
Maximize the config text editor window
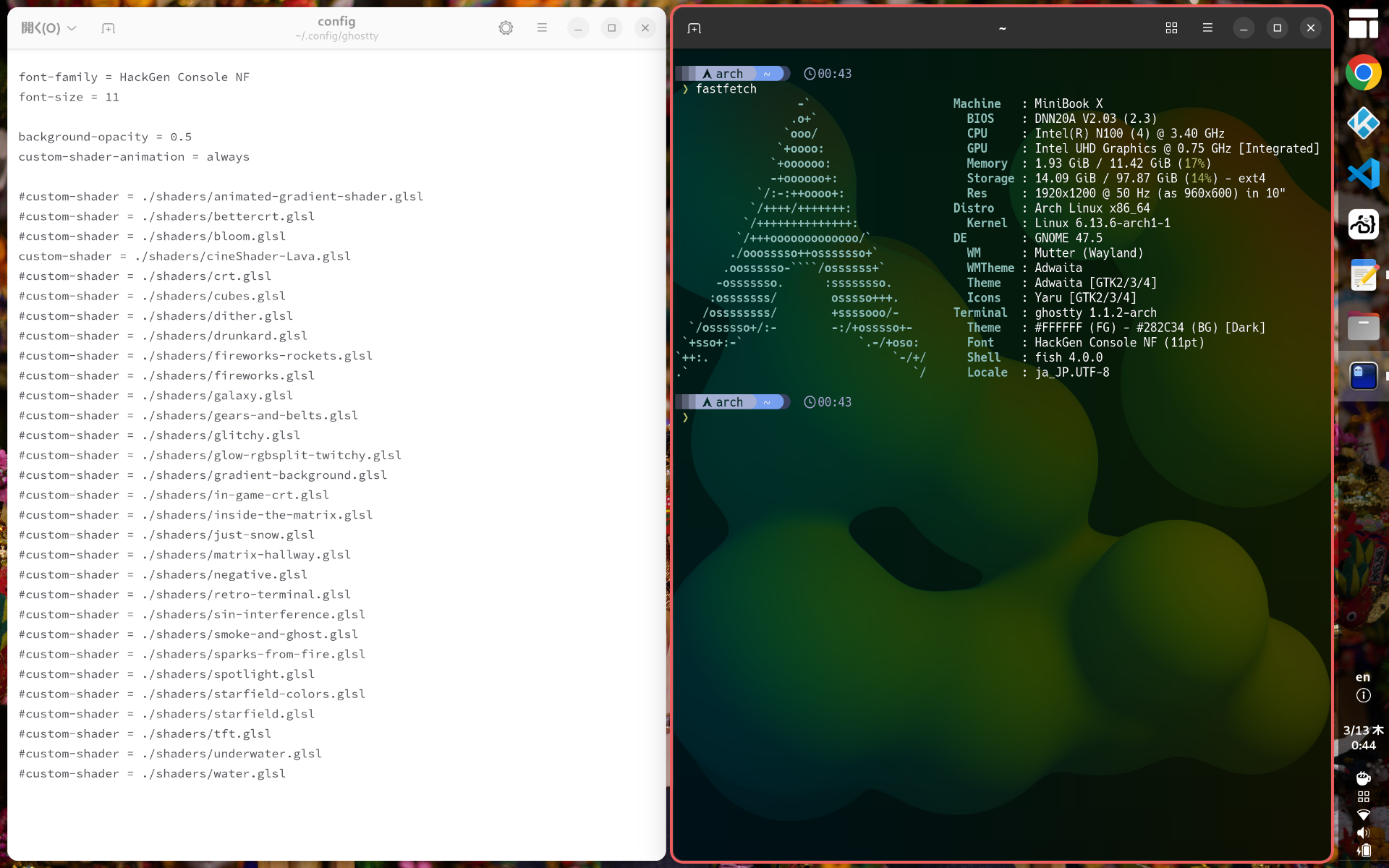(x=612, y=28)
